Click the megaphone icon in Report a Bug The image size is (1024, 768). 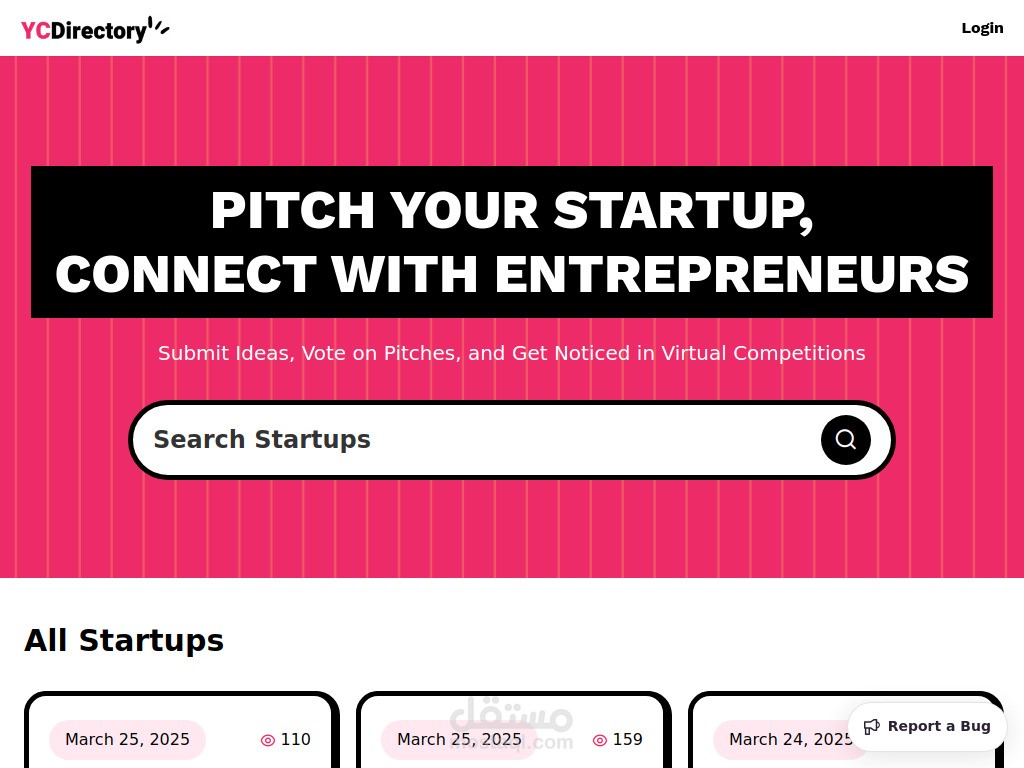pos(872,727)
